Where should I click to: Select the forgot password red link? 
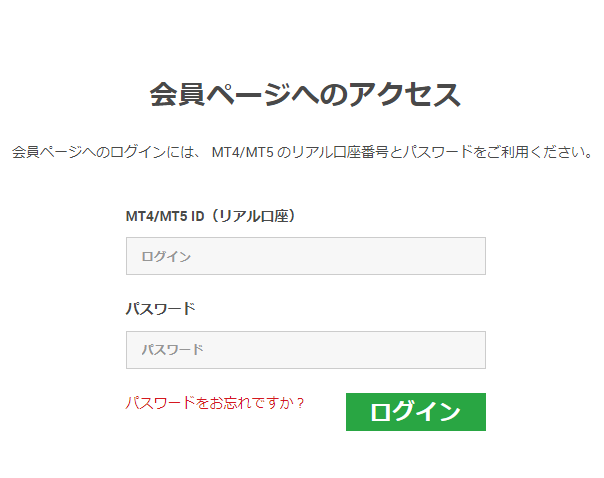(x=214, y=403)
